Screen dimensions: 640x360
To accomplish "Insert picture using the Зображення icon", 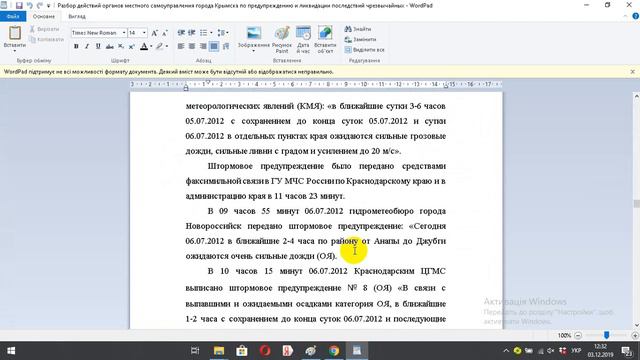I will (254, 33).
